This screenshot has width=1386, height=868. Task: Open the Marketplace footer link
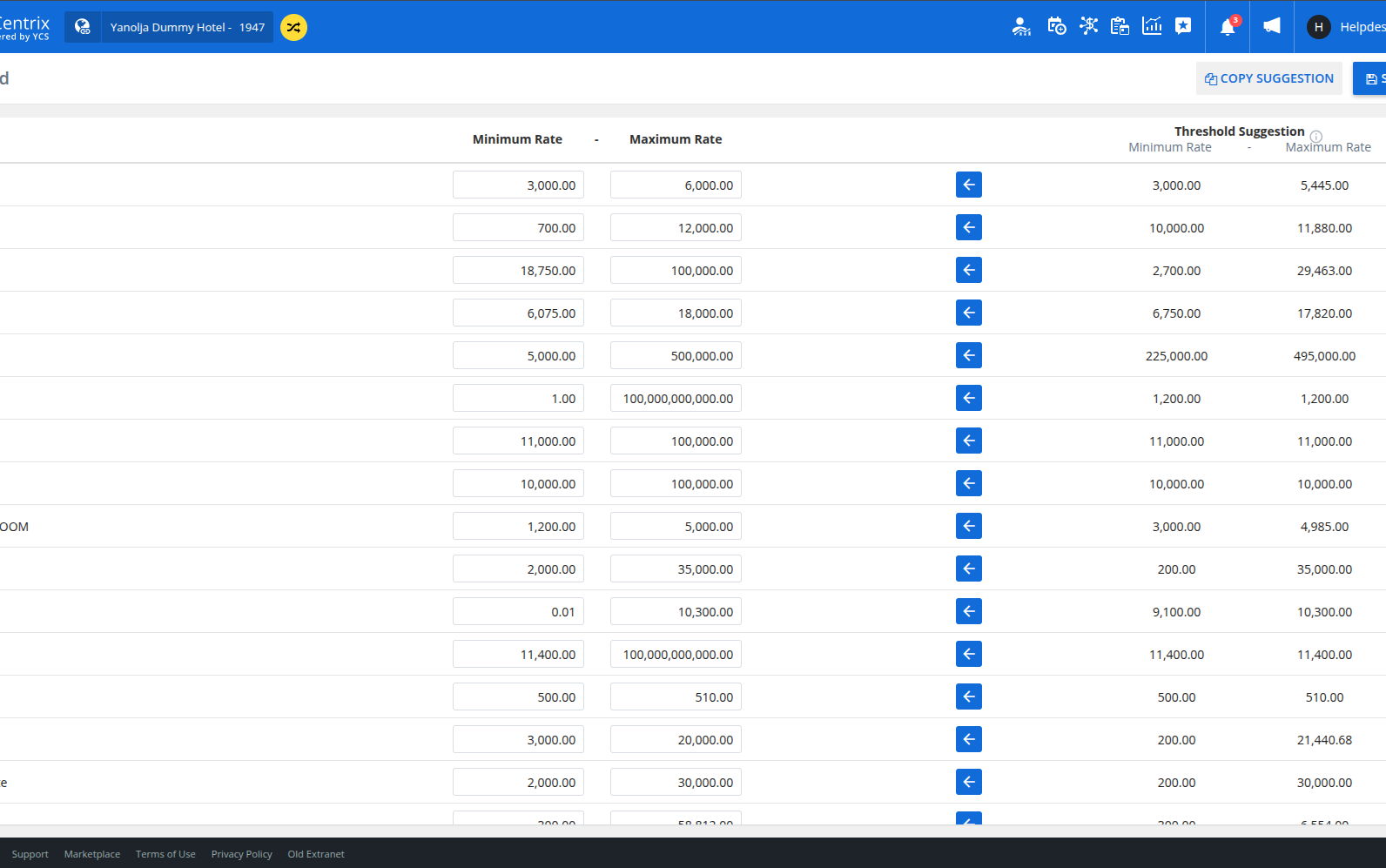tap(92, 854)
